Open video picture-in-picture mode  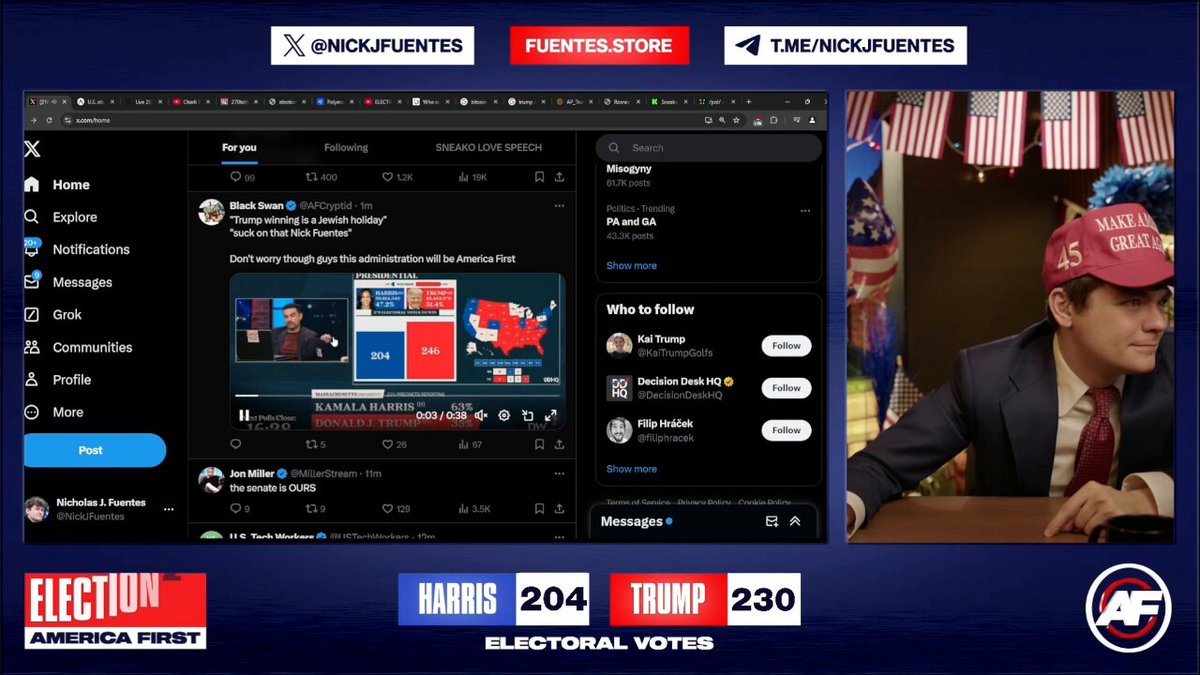[x=527, y=415]
